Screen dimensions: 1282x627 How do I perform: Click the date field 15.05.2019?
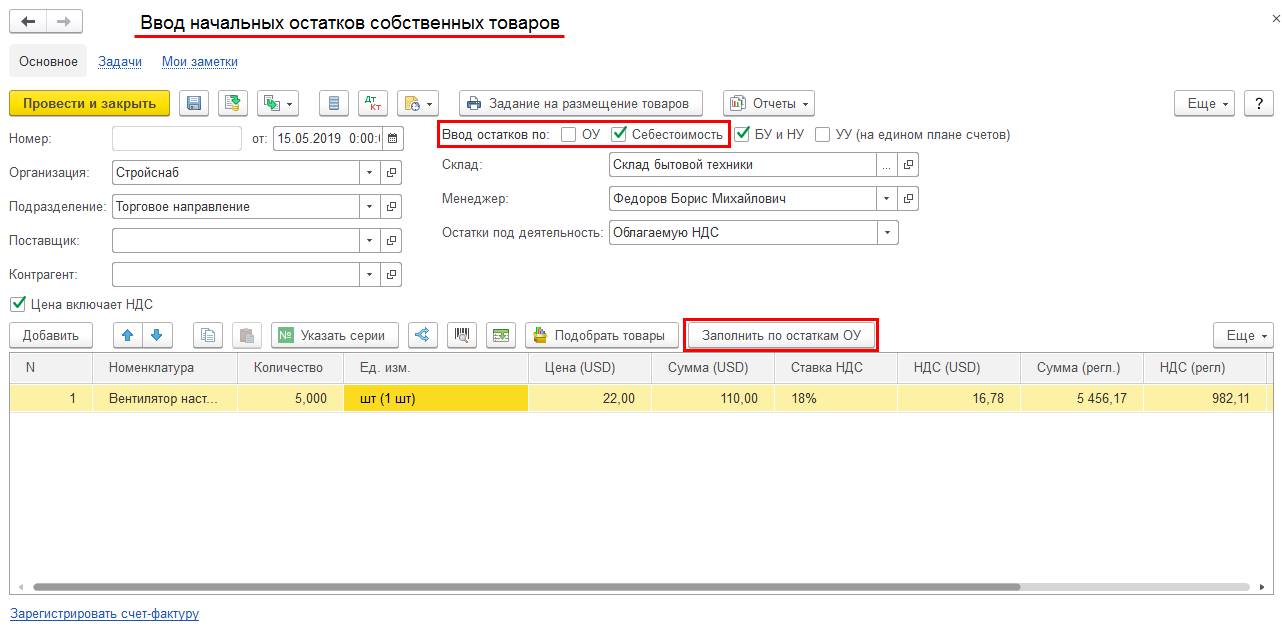(x=328, y=139)
